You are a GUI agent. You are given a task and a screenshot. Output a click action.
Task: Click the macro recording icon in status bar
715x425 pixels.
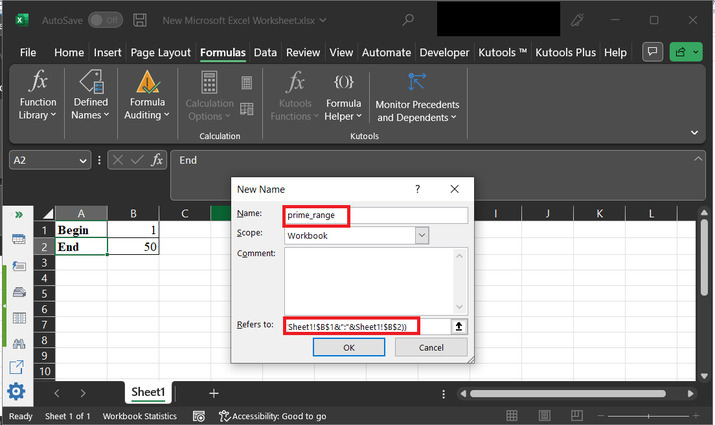pyautogui.click(x=199, y=416)
